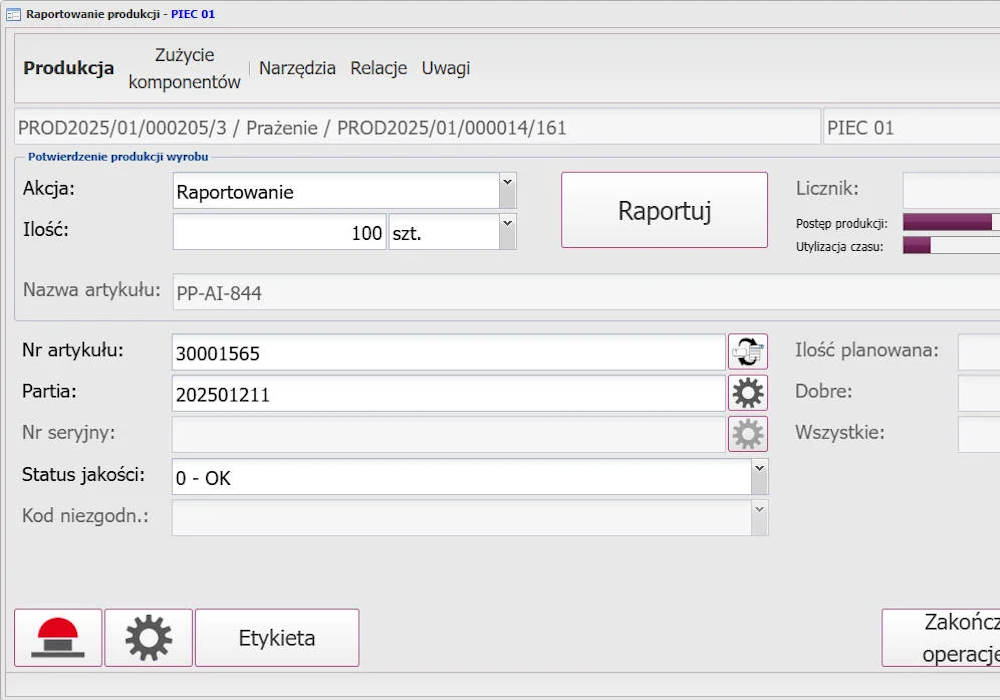1000x700 pixels.
Task: Open the Narzędzia tab
Action: 297,69
